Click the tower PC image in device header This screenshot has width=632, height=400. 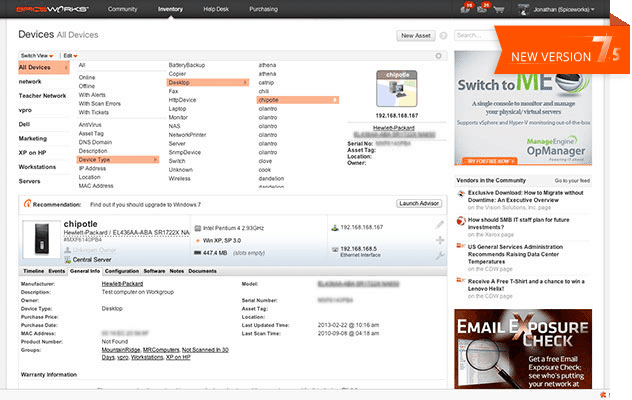(41, 239)
